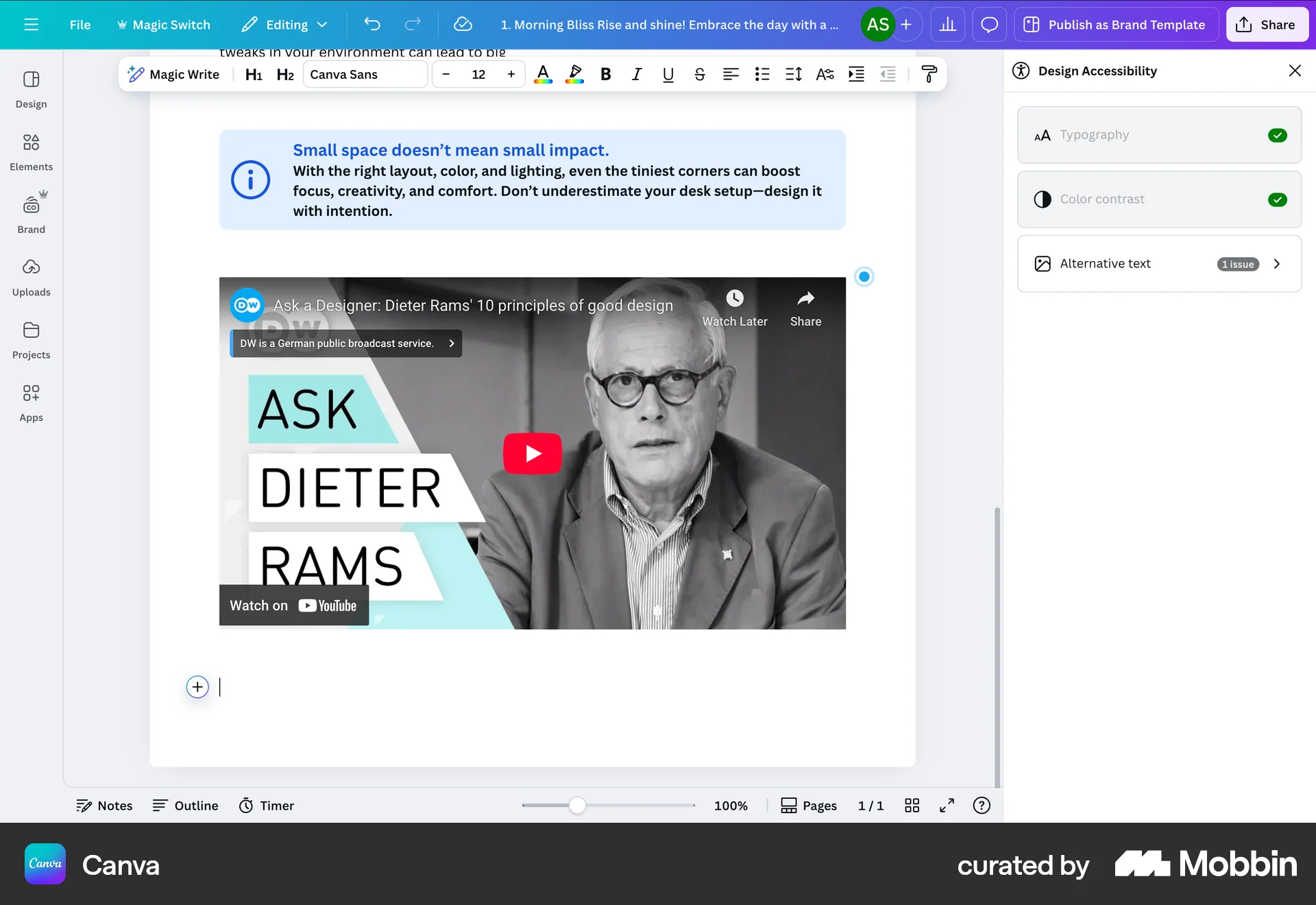Play the Dieter Rams YouTube video
1316x905 pixels.
point(533,452)
